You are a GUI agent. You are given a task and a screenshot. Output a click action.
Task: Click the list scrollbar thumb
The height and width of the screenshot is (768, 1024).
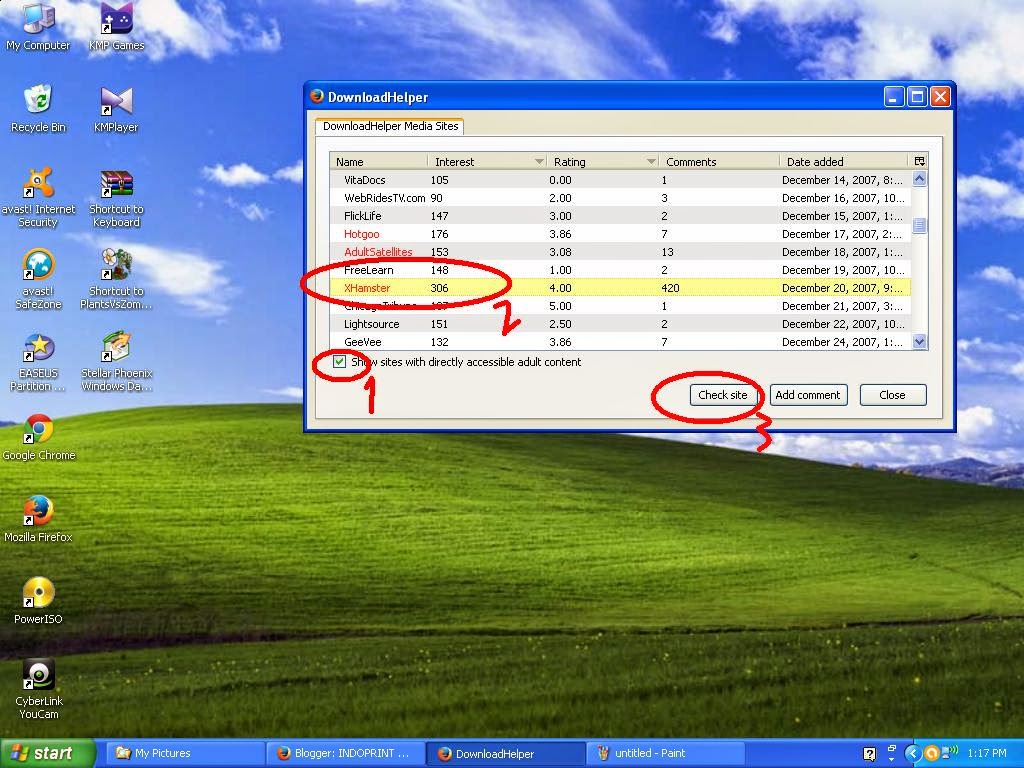[920, 225]
